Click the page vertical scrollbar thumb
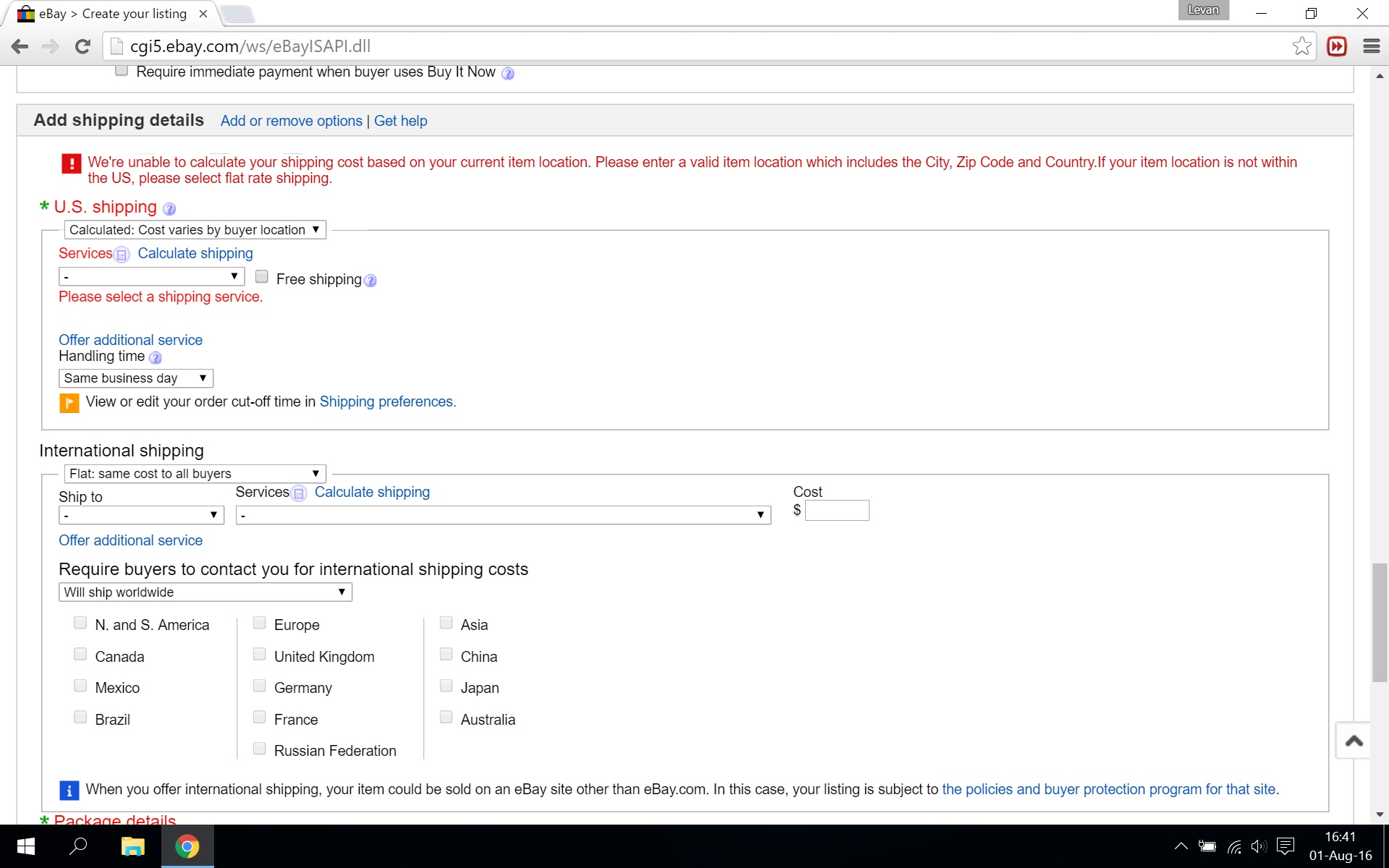The width and height of the screenshot is (1389, 868). click(x=1380, y=622)
